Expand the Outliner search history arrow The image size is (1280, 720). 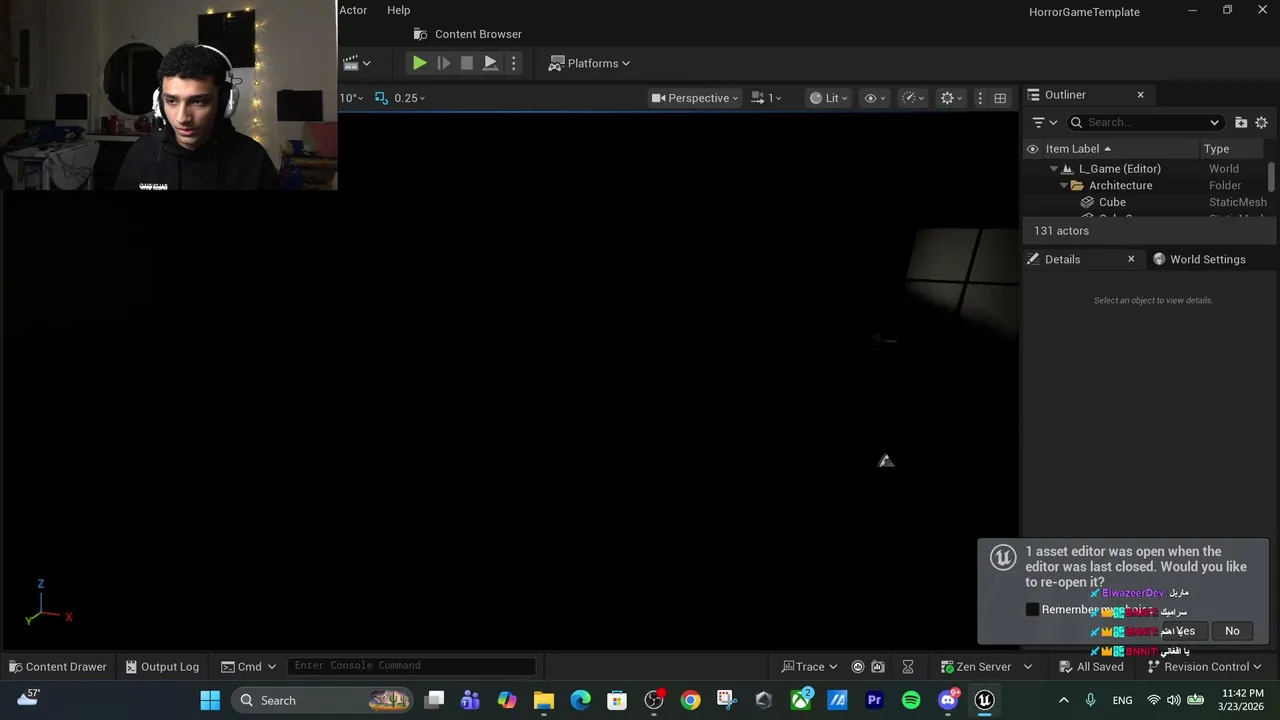click(1214, 123)
